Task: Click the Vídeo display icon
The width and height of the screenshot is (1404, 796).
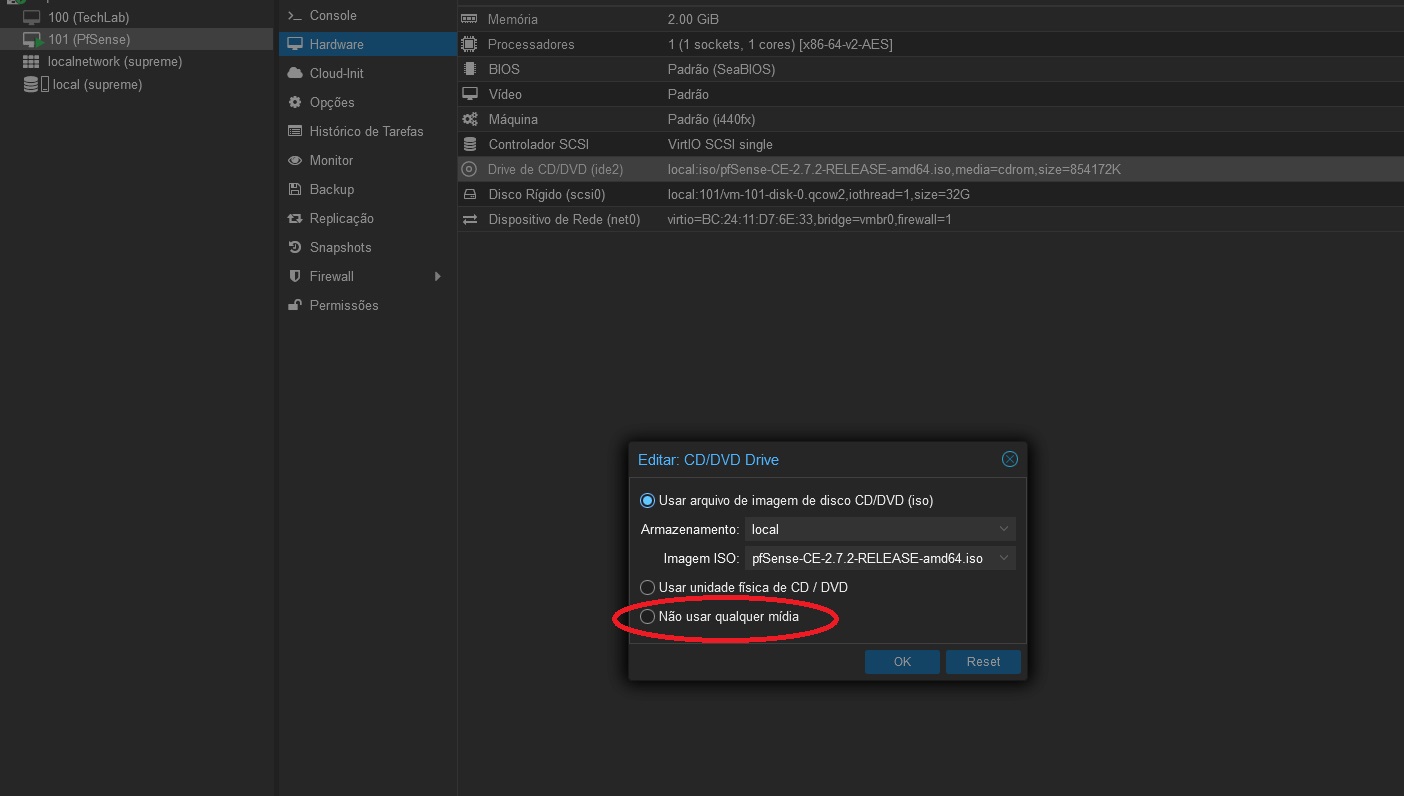Action: click(469, 94)
